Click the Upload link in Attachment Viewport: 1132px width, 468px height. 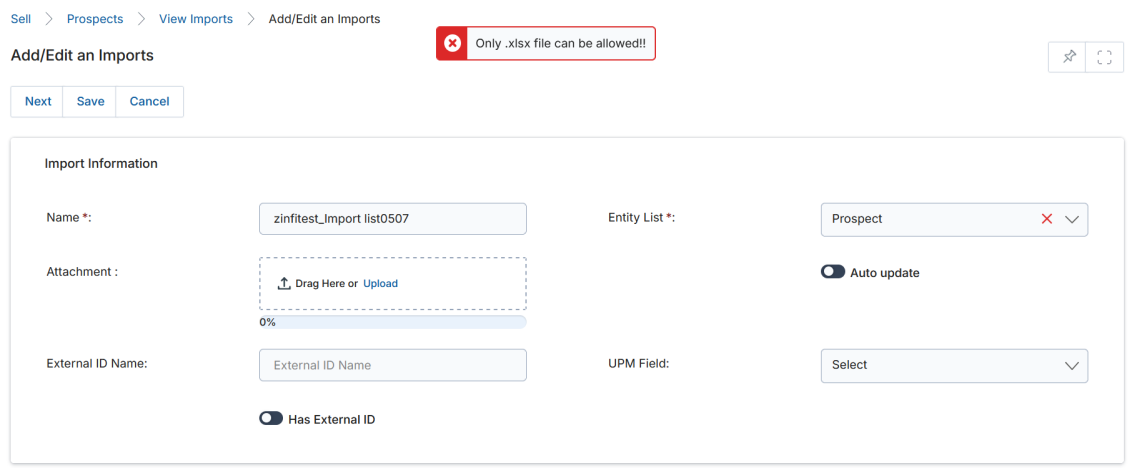tap(380, 283)
